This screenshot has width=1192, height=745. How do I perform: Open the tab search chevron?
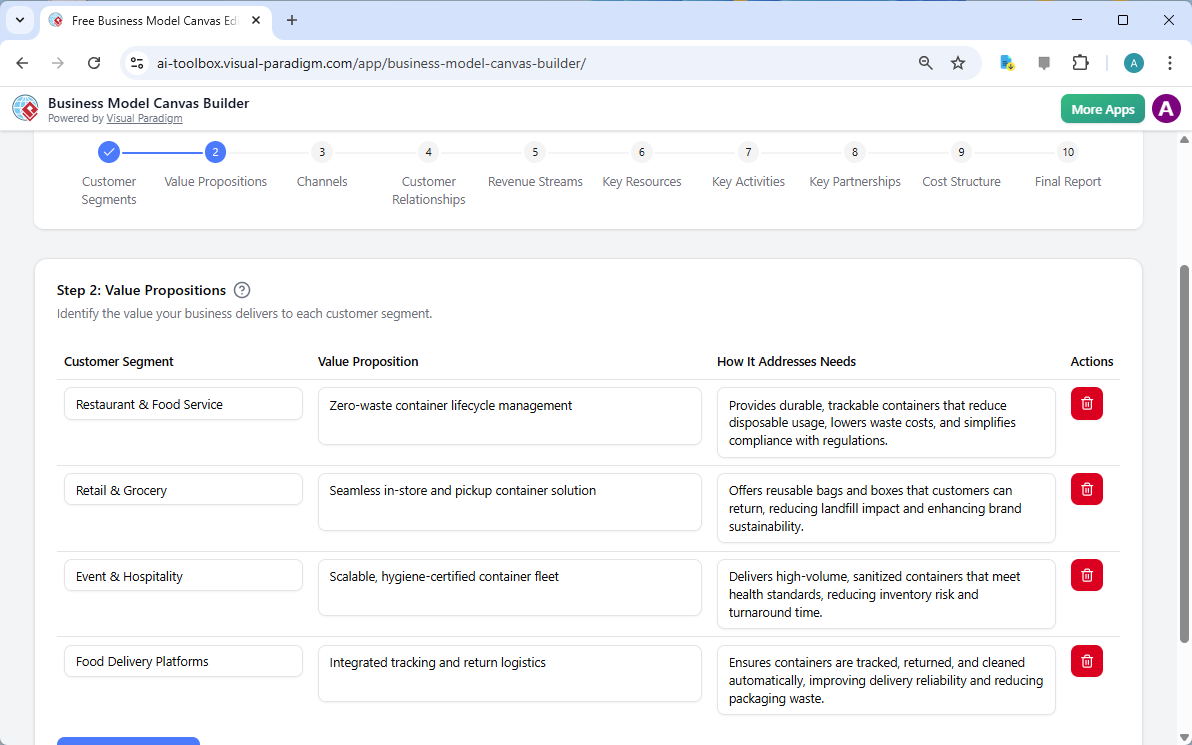coord(19,20)
